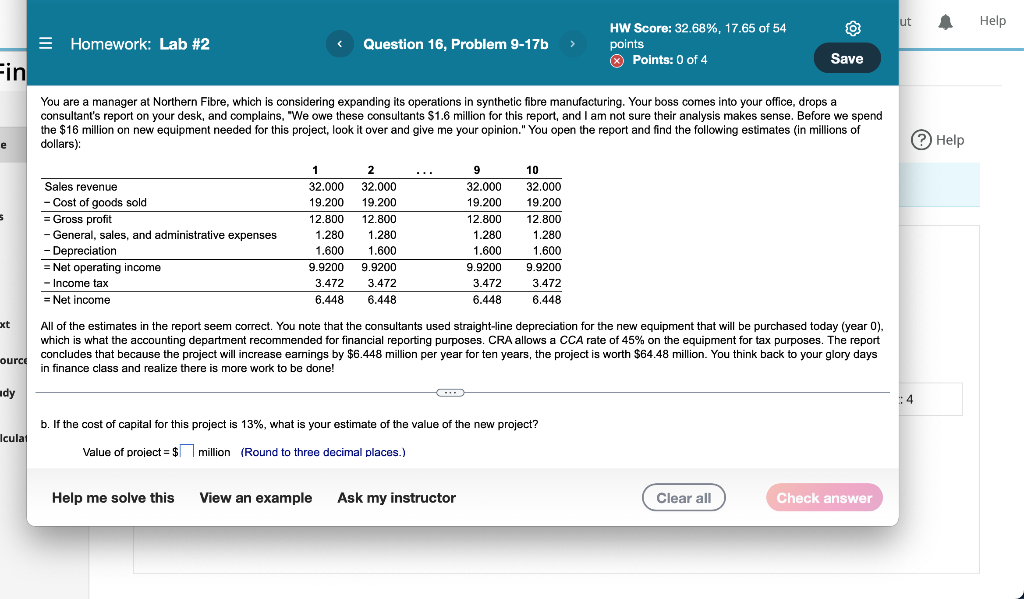Screen dimensions: 1024x599
Task: Go to the next question arrow
Action: pyautogui.click(x=572, y=44)
